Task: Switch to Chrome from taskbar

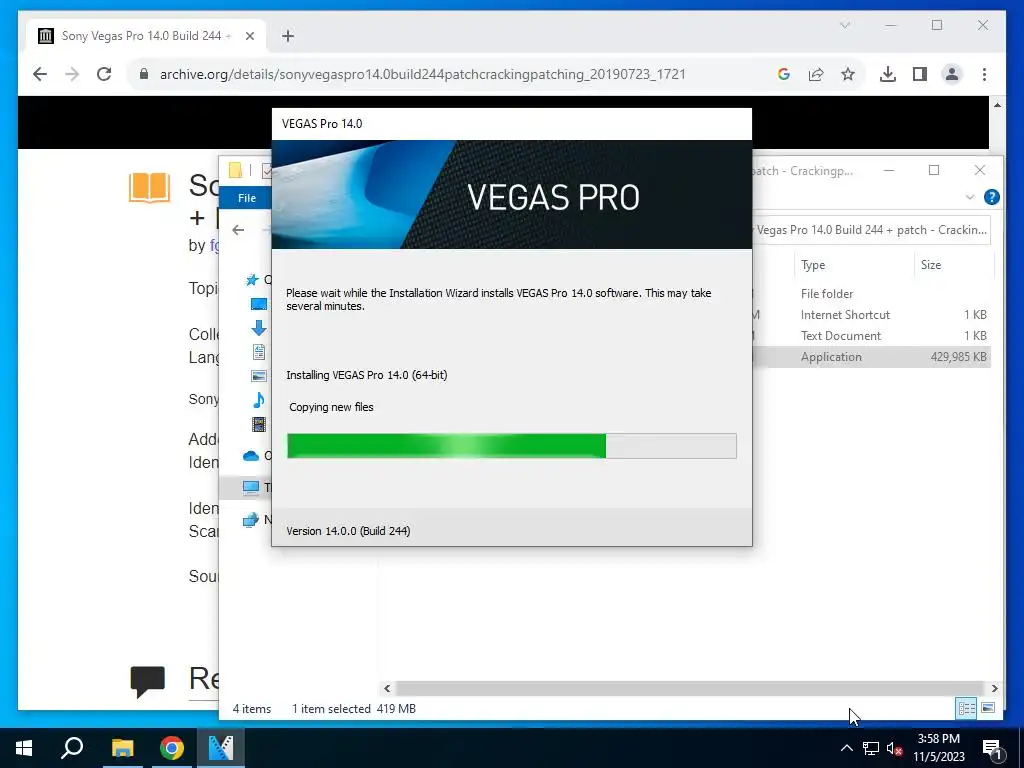Action: (172, 748)
